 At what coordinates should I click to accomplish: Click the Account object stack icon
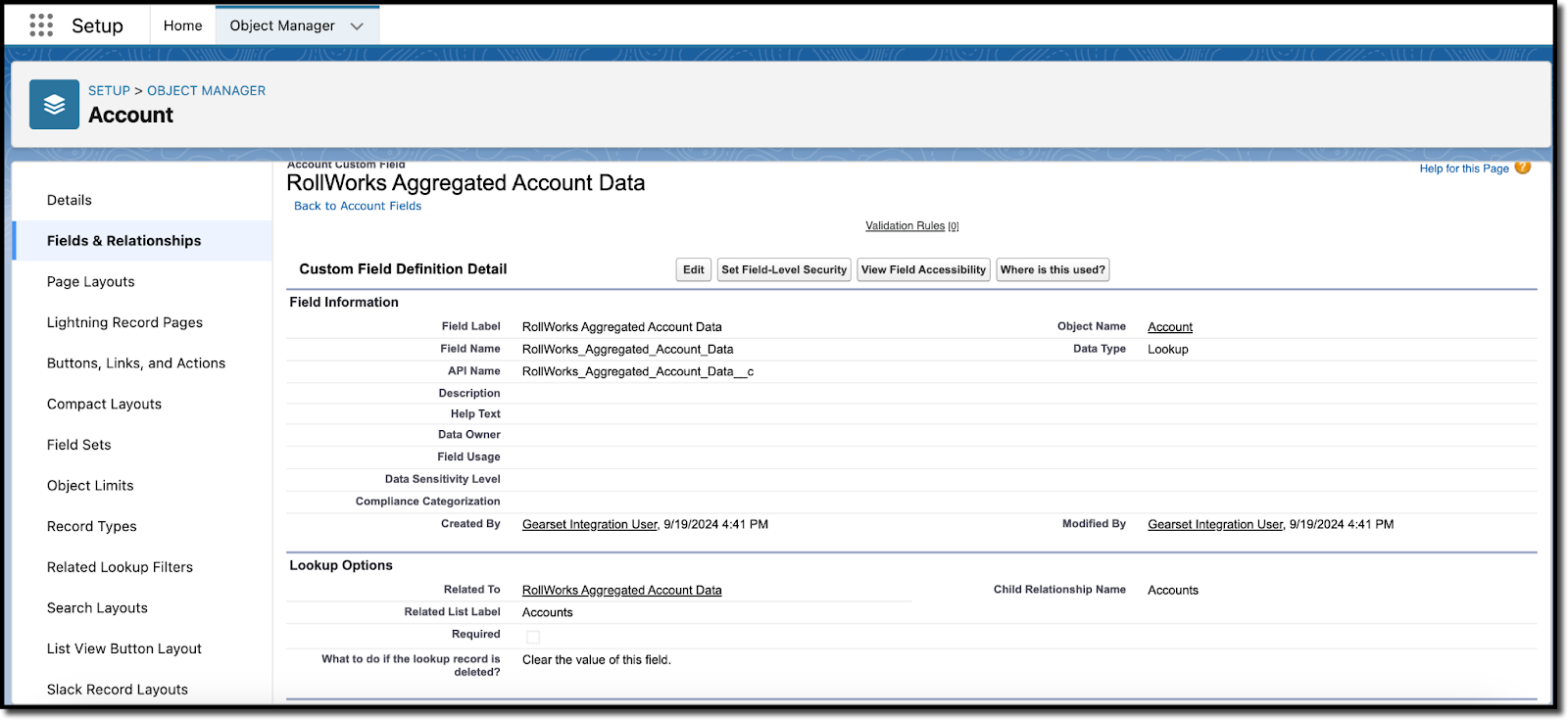[54, 105]
